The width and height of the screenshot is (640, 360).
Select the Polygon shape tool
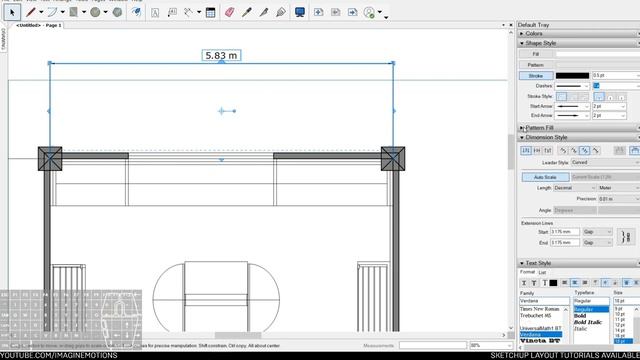[117, 12]
